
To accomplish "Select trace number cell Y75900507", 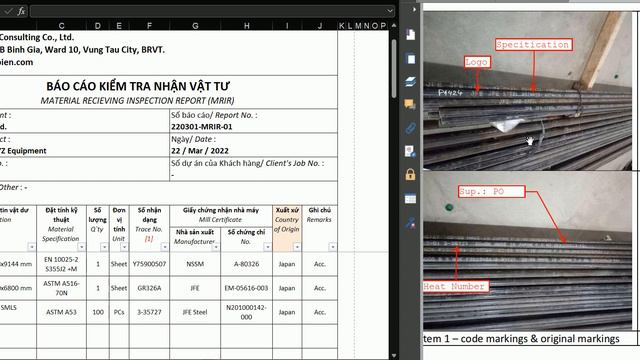I will point(149,264).
